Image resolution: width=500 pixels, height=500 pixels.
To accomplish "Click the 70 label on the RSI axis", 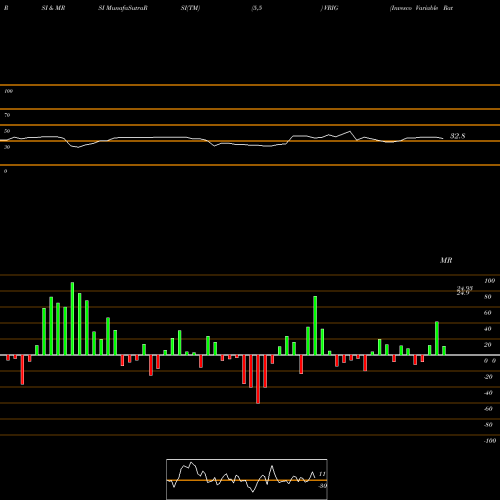I will [7, 115].
